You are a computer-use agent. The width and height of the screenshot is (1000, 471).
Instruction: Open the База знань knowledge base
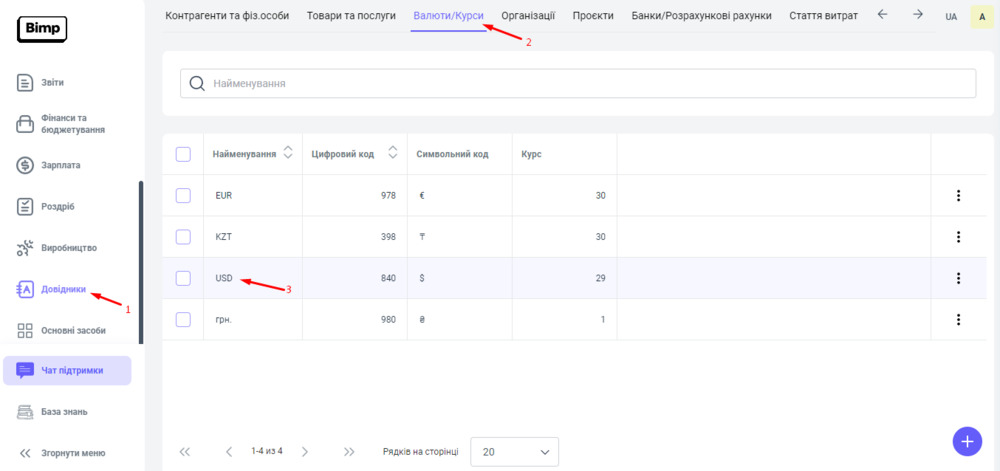click(x=63, y=411)
